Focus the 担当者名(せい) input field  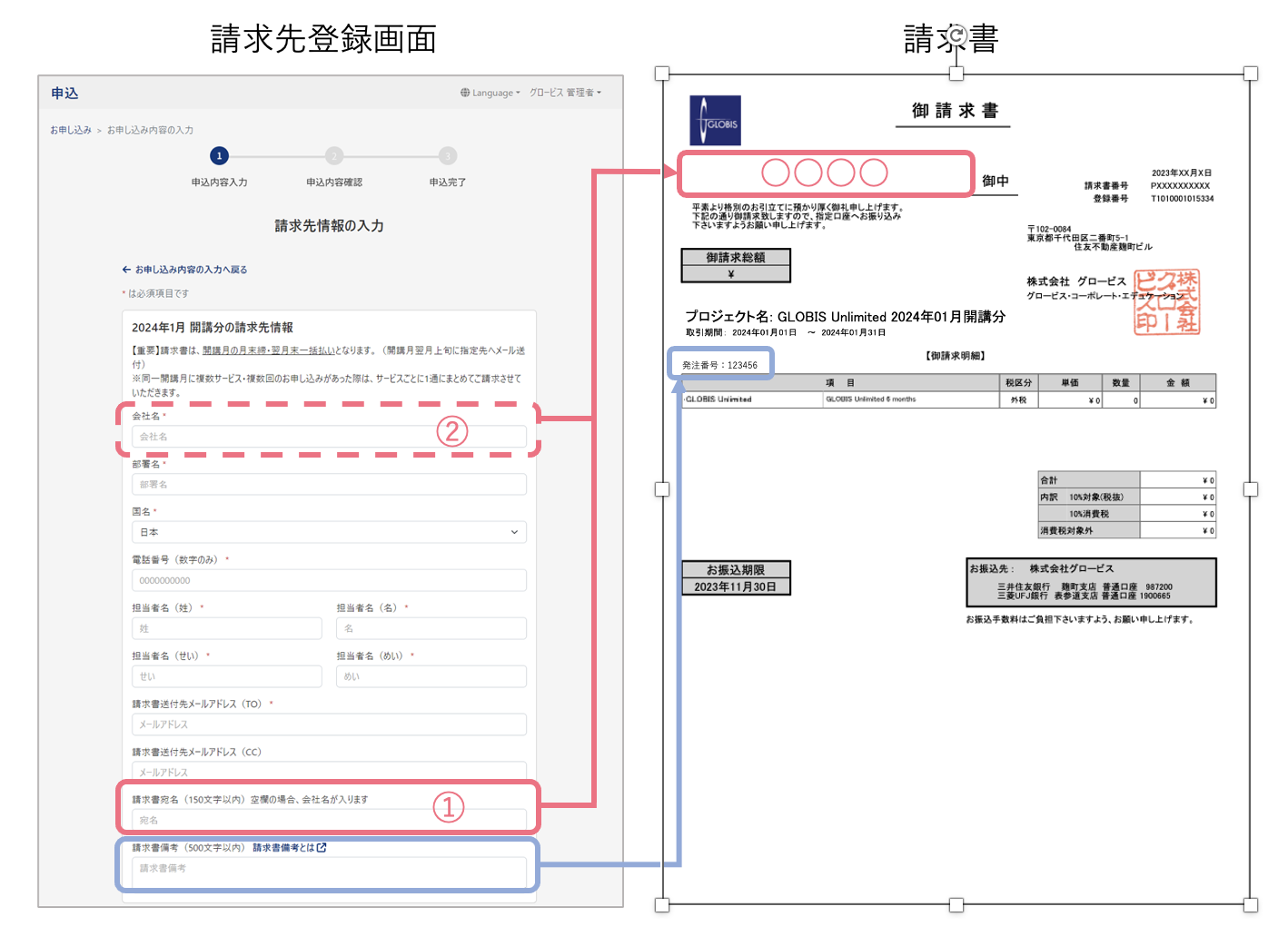(x=227, y=676)
